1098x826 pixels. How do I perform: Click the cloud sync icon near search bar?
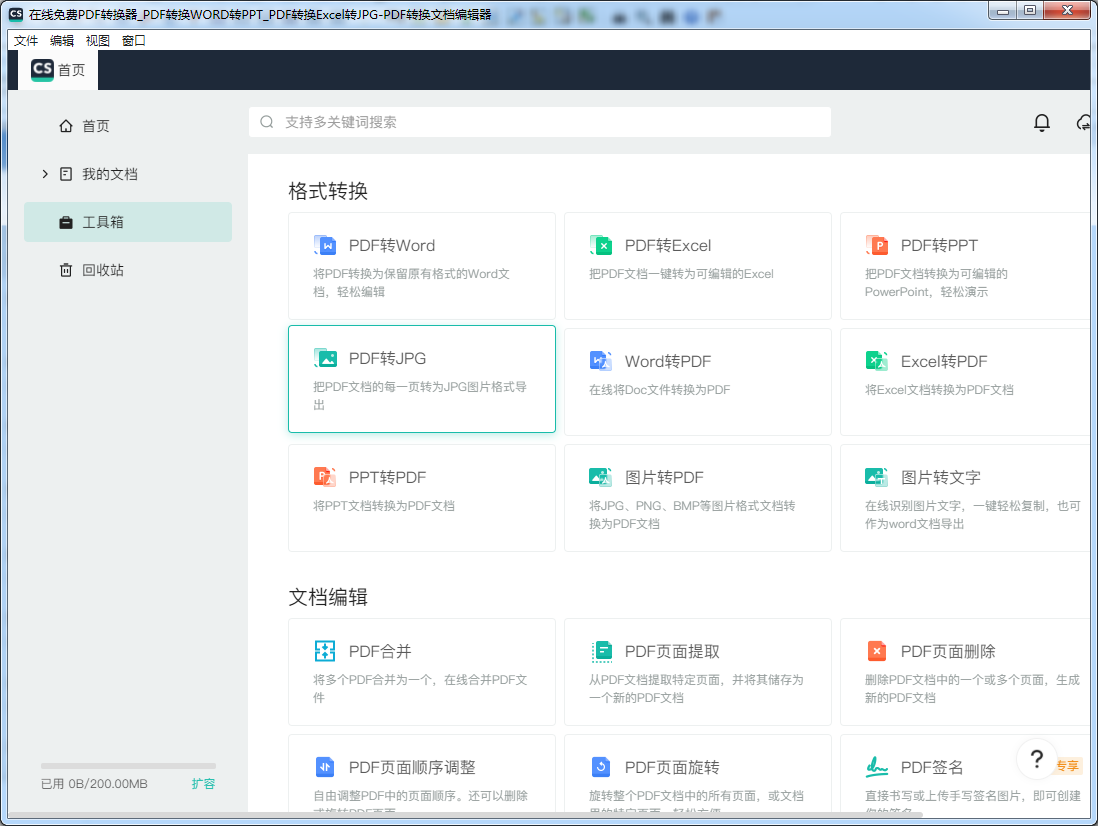click(1083, 122)
